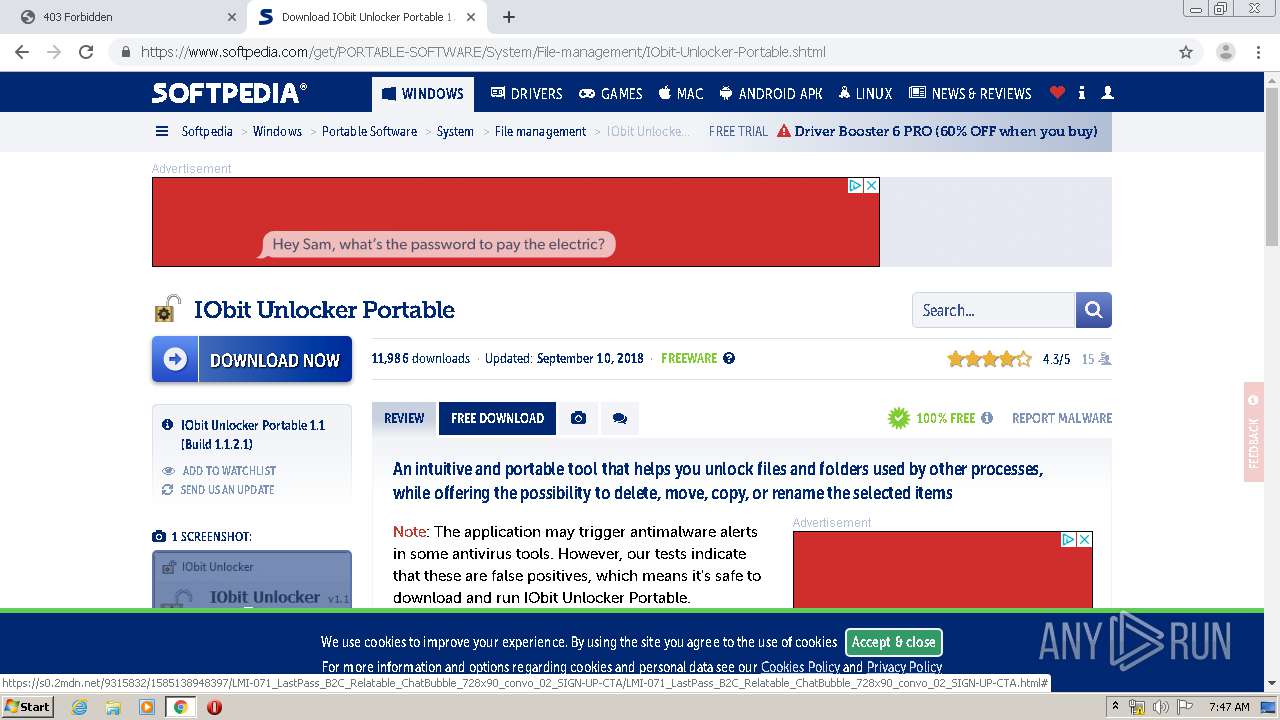1280x720 pixels.
Task: Close the side advertisement
Action: pyautogui.click(x=1084, y=539)
